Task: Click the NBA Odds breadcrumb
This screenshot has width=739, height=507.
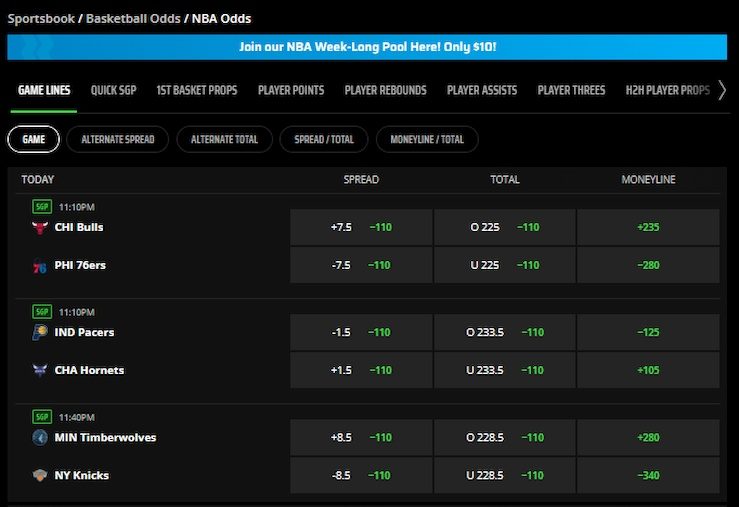Action: (222, 19)
